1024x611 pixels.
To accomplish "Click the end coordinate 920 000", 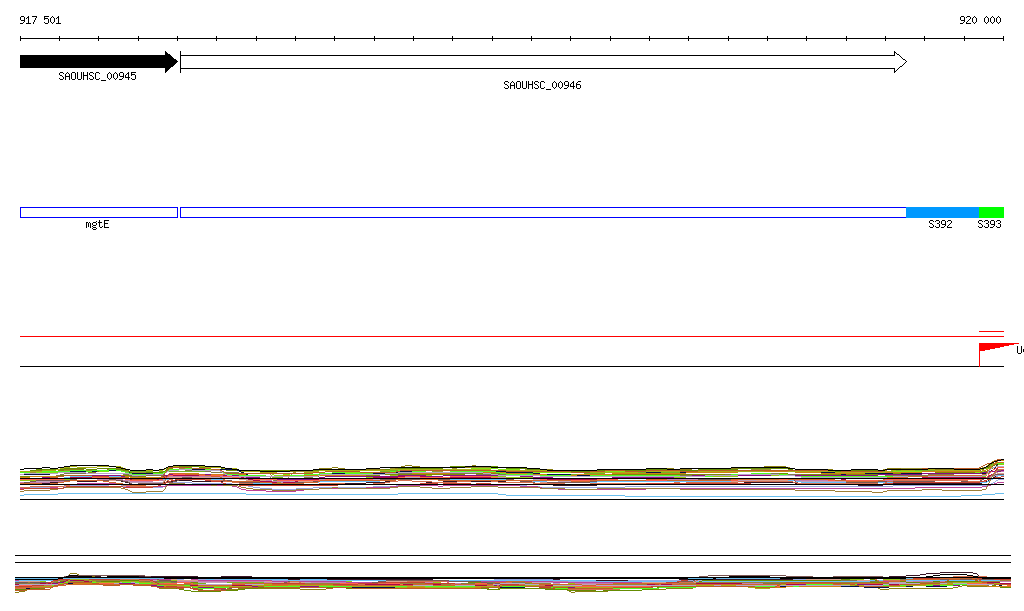I will click(x=980, y=20).
